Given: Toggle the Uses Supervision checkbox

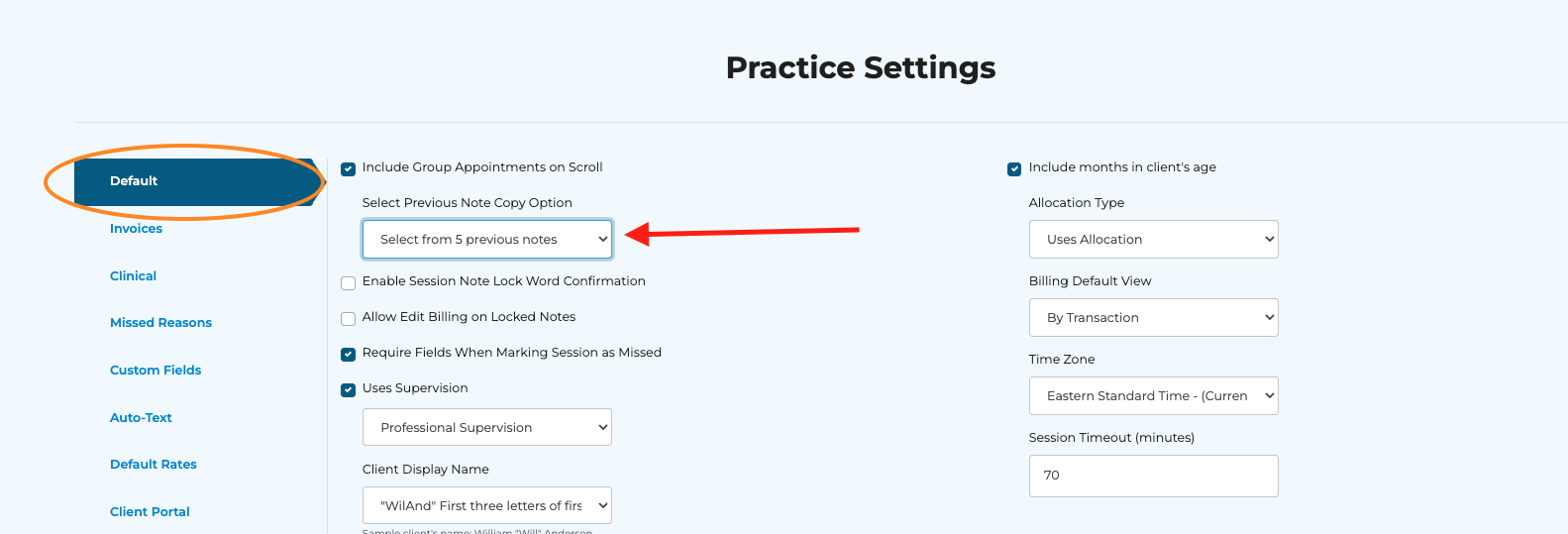Looking at the screenshot, I should tap(348, 390).
